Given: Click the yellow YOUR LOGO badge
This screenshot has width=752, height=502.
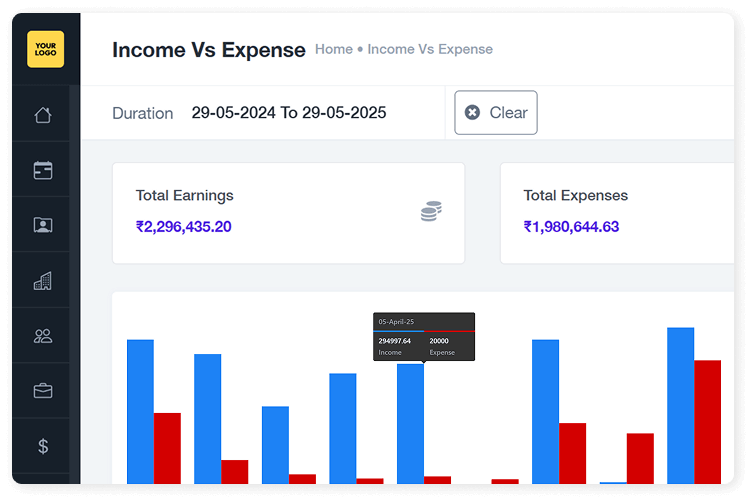Looking at the screenshot, I should (46, 49).
